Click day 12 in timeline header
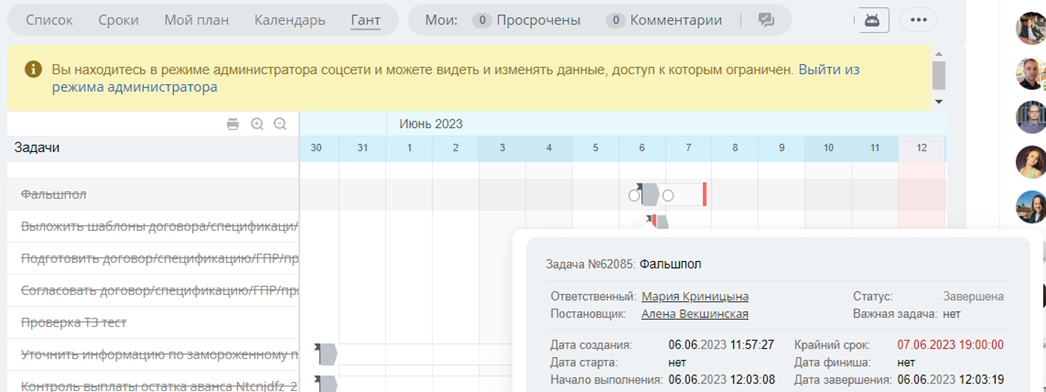1046x392 pixels. click(922, 148)
